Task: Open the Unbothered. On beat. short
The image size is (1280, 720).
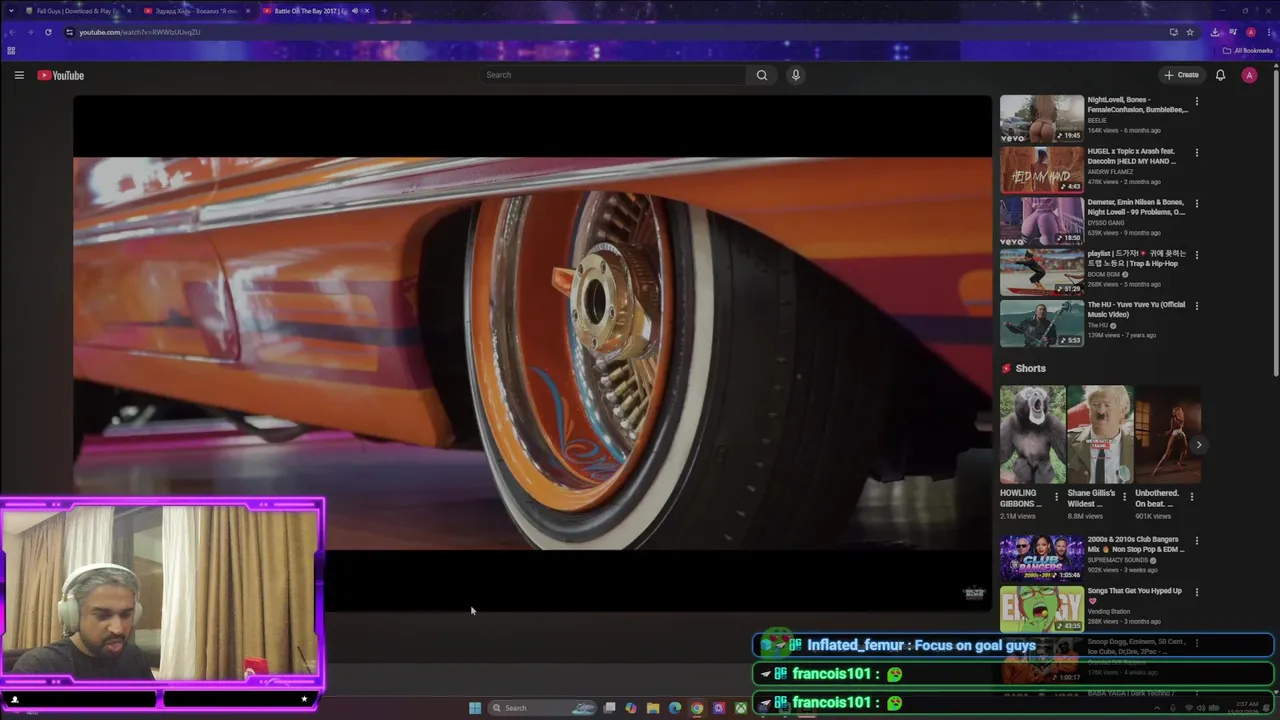Action: click(1167, 435)
